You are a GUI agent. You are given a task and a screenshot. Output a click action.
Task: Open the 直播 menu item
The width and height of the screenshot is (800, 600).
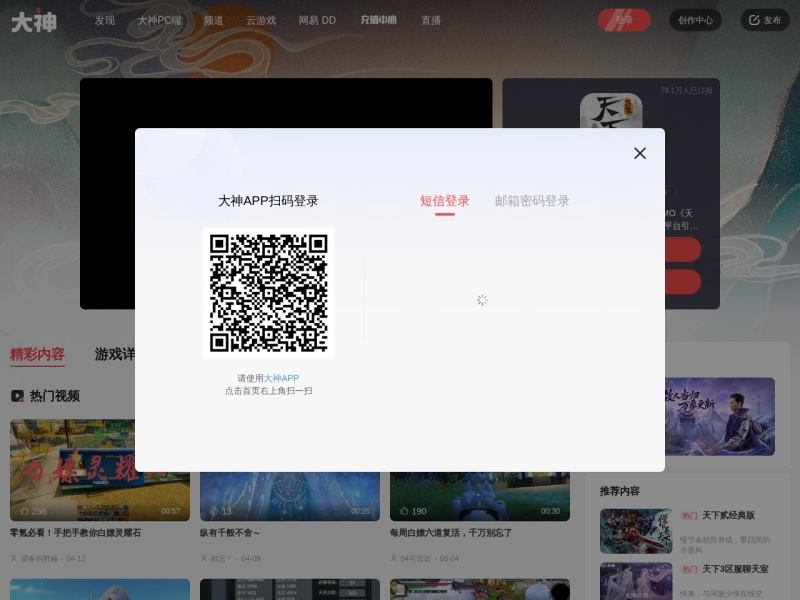click(431, 20)
